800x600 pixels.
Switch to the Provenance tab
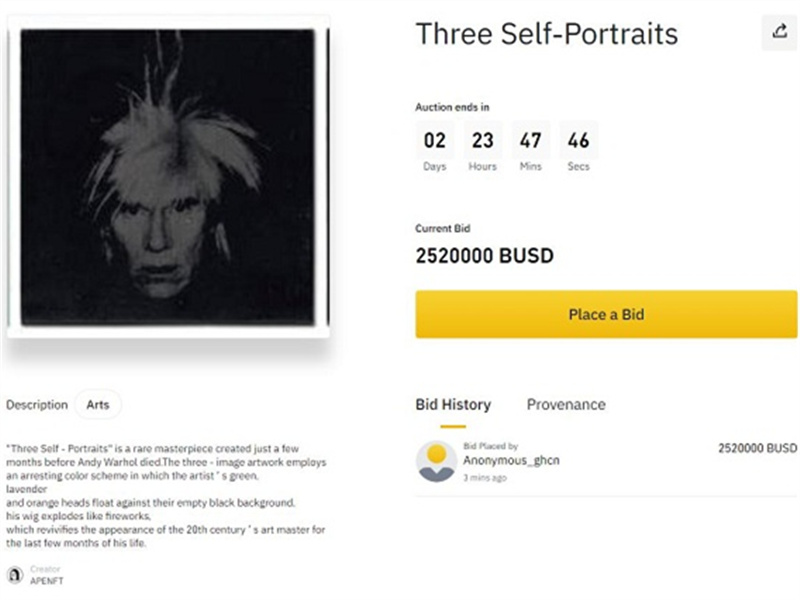(x=566, y=405)
